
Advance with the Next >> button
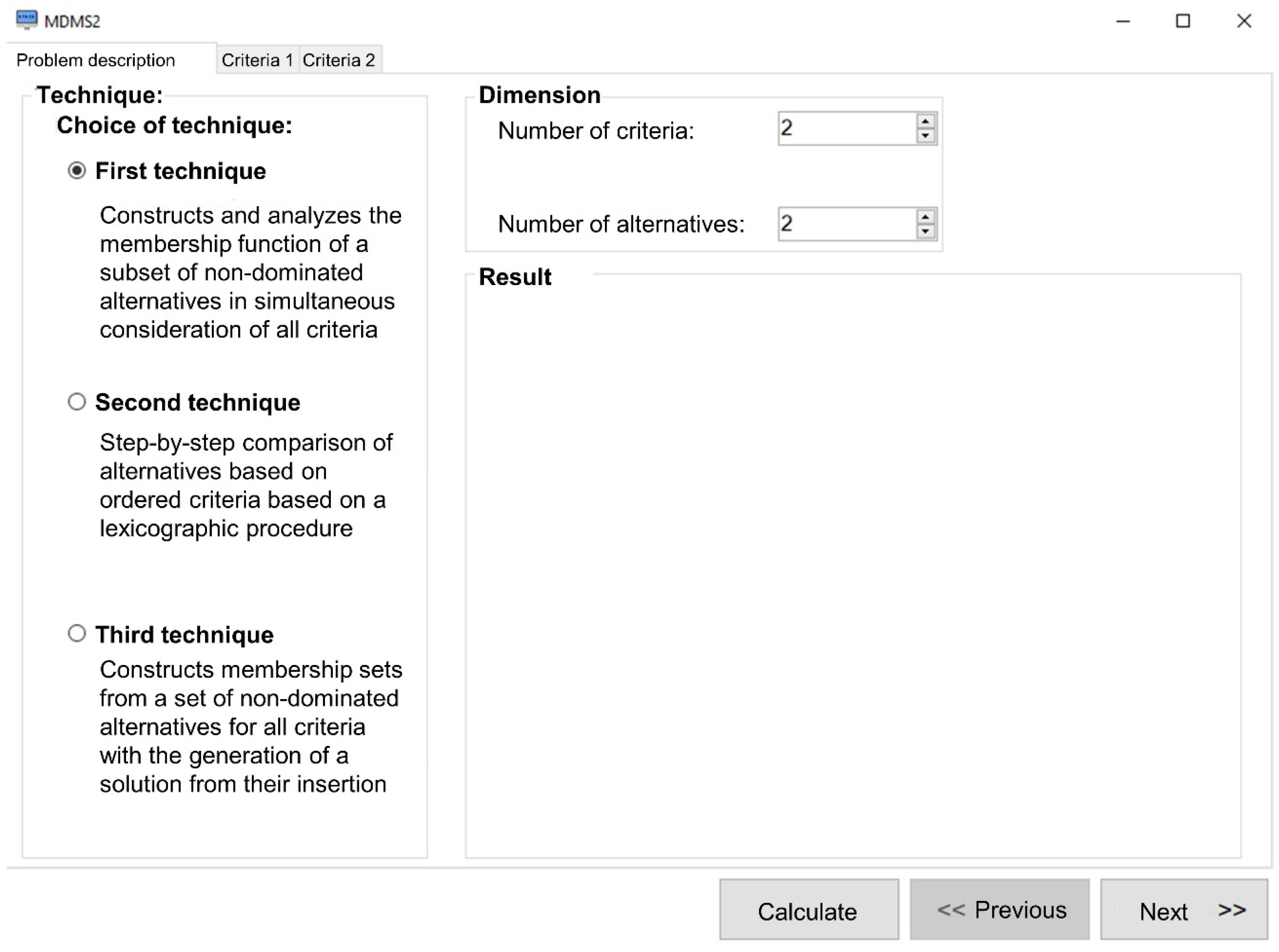coord(1184,910)
